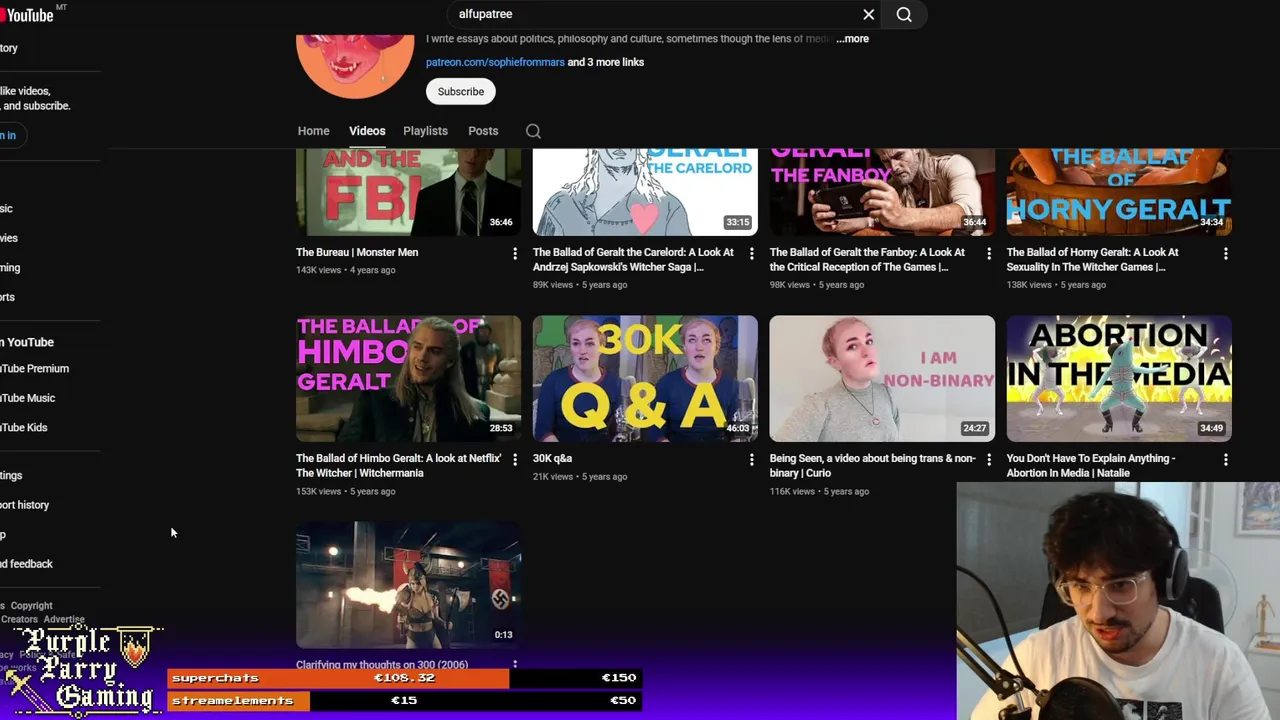1280x720 pixels.
Task: Open Report history in the sidebar
Action: click(24, 505)
